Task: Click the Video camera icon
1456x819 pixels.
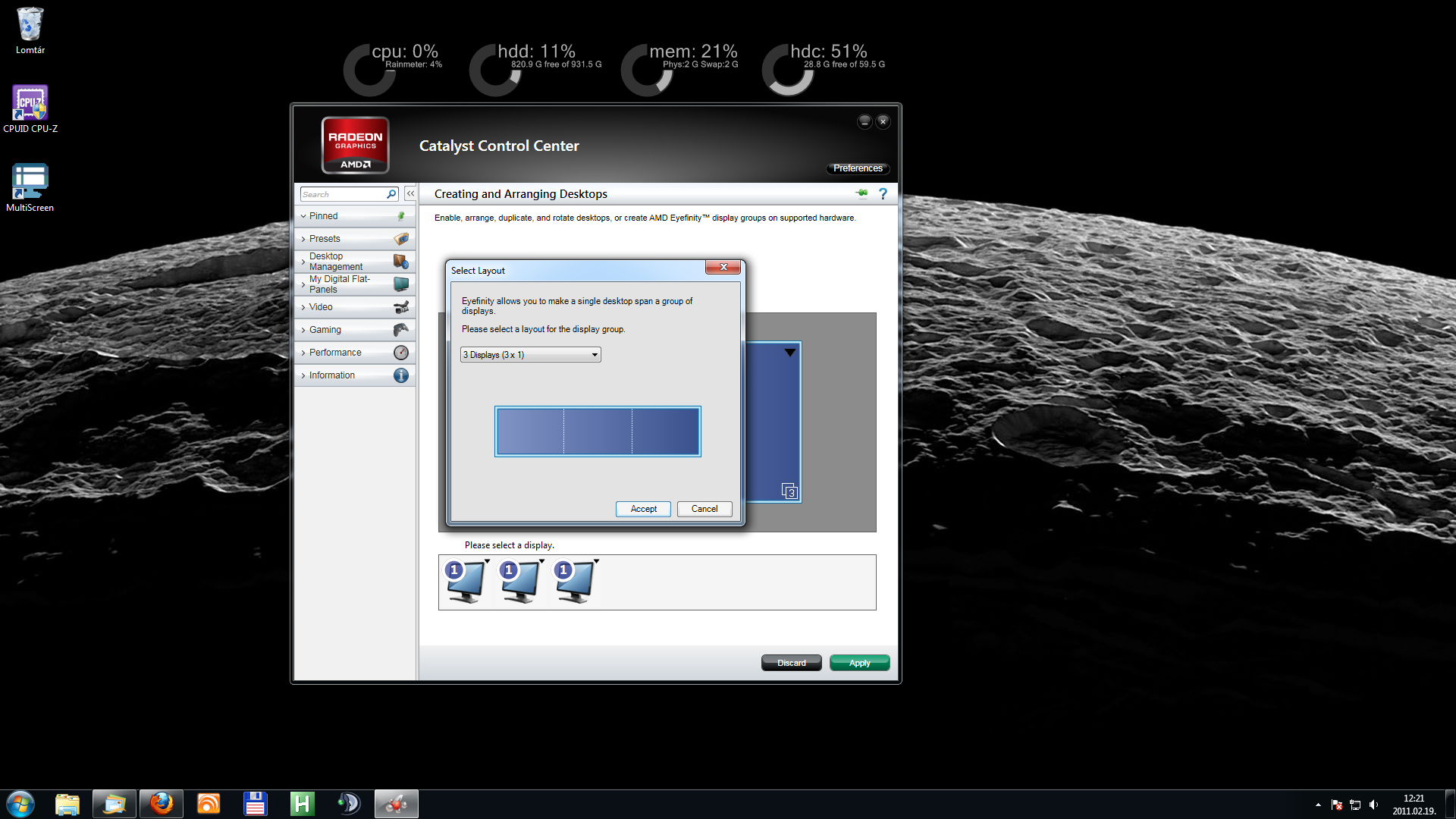Action: (x=401, y=307)
